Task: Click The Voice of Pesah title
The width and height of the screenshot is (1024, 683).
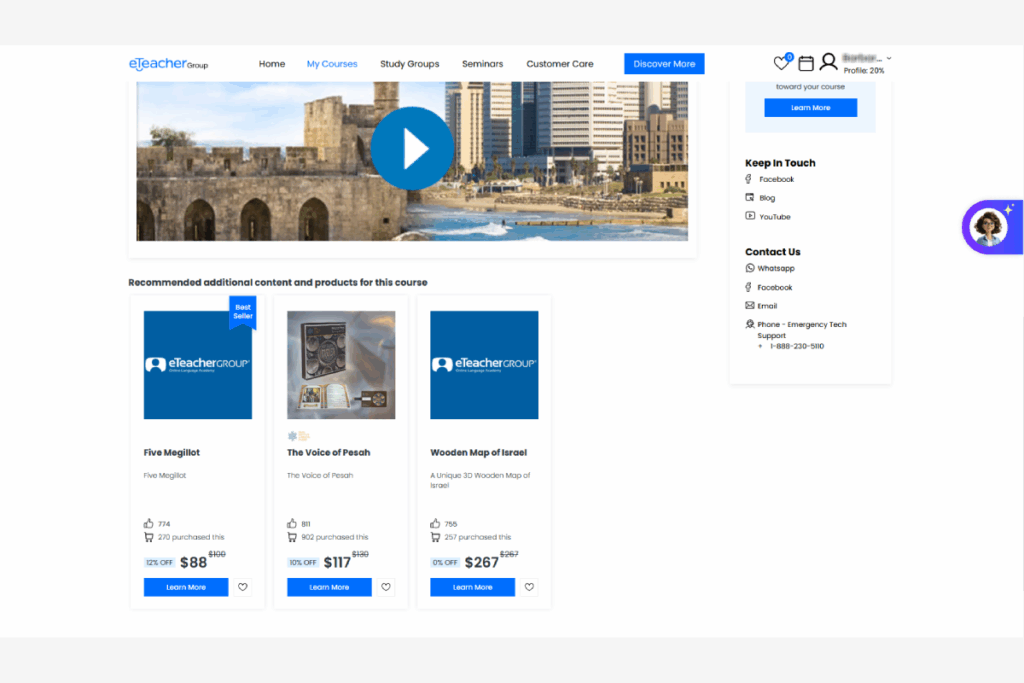Action: 328,453
